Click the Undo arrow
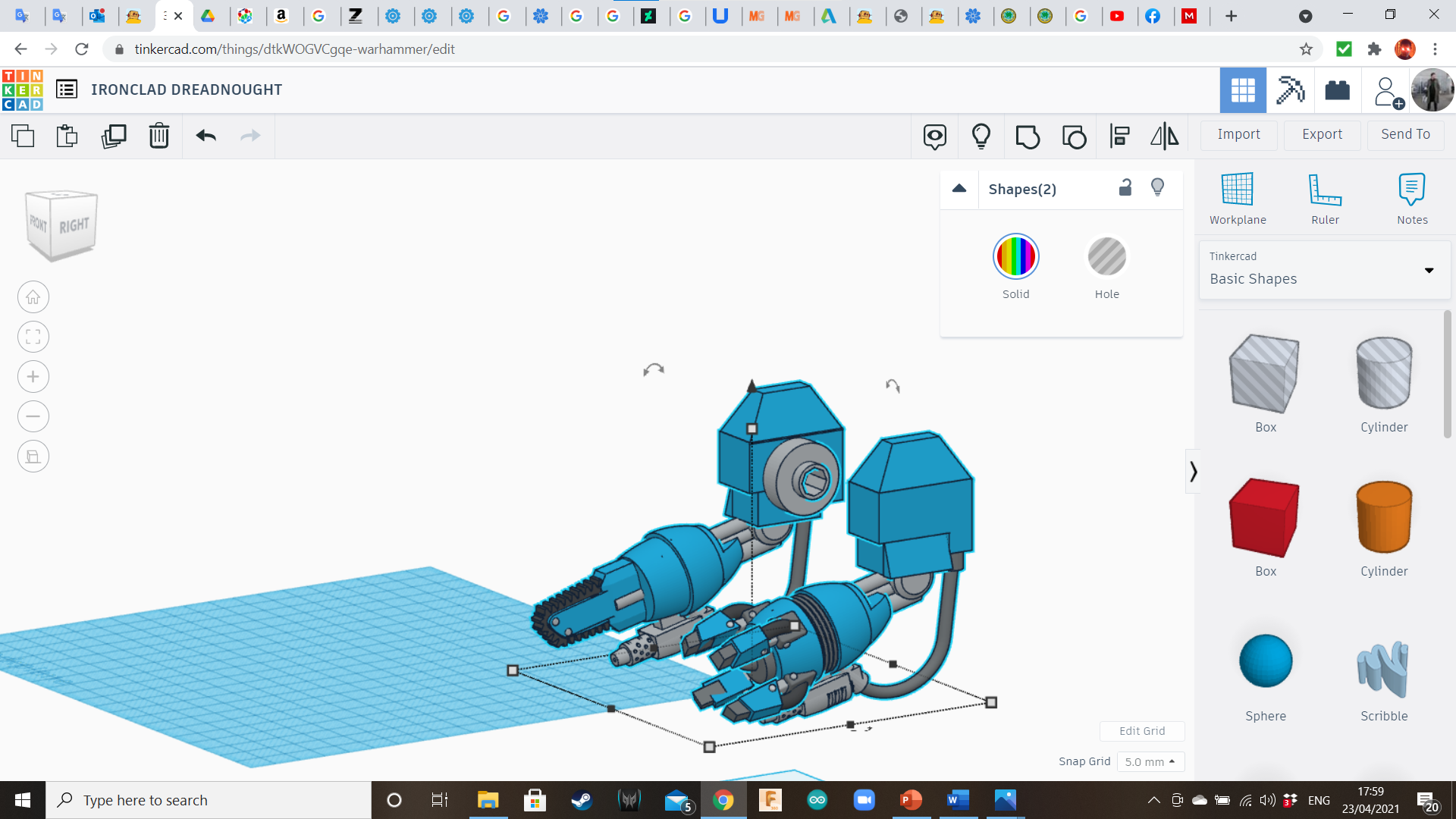 click(x=206, y=136)
